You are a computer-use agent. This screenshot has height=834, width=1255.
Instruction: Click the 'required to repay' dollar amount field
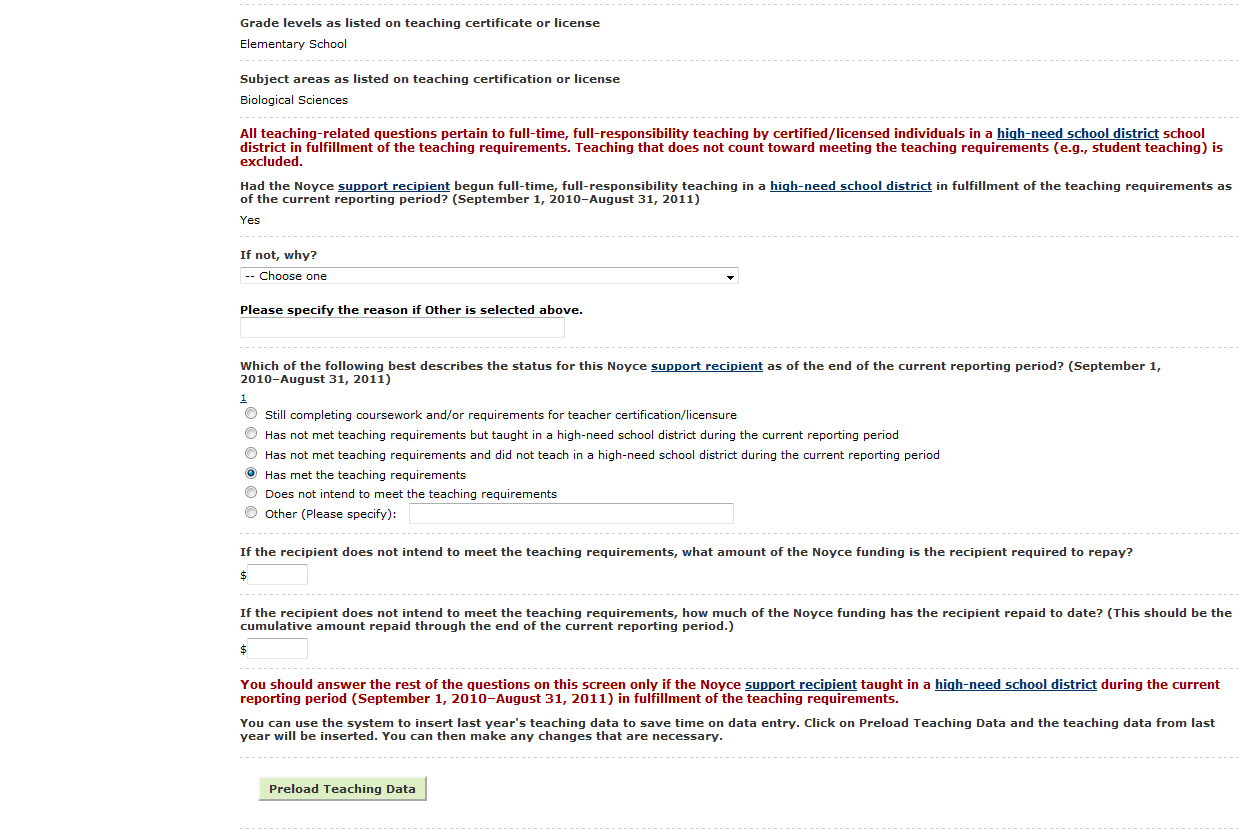[278, 575]
